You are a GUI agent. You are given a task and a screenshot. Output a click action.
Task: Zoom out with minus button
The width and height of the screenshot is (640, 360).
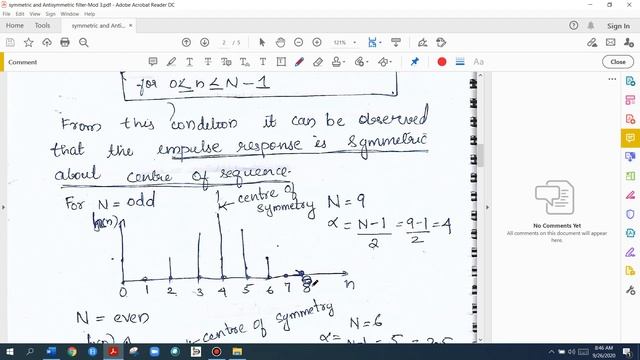tap(298, 42)
